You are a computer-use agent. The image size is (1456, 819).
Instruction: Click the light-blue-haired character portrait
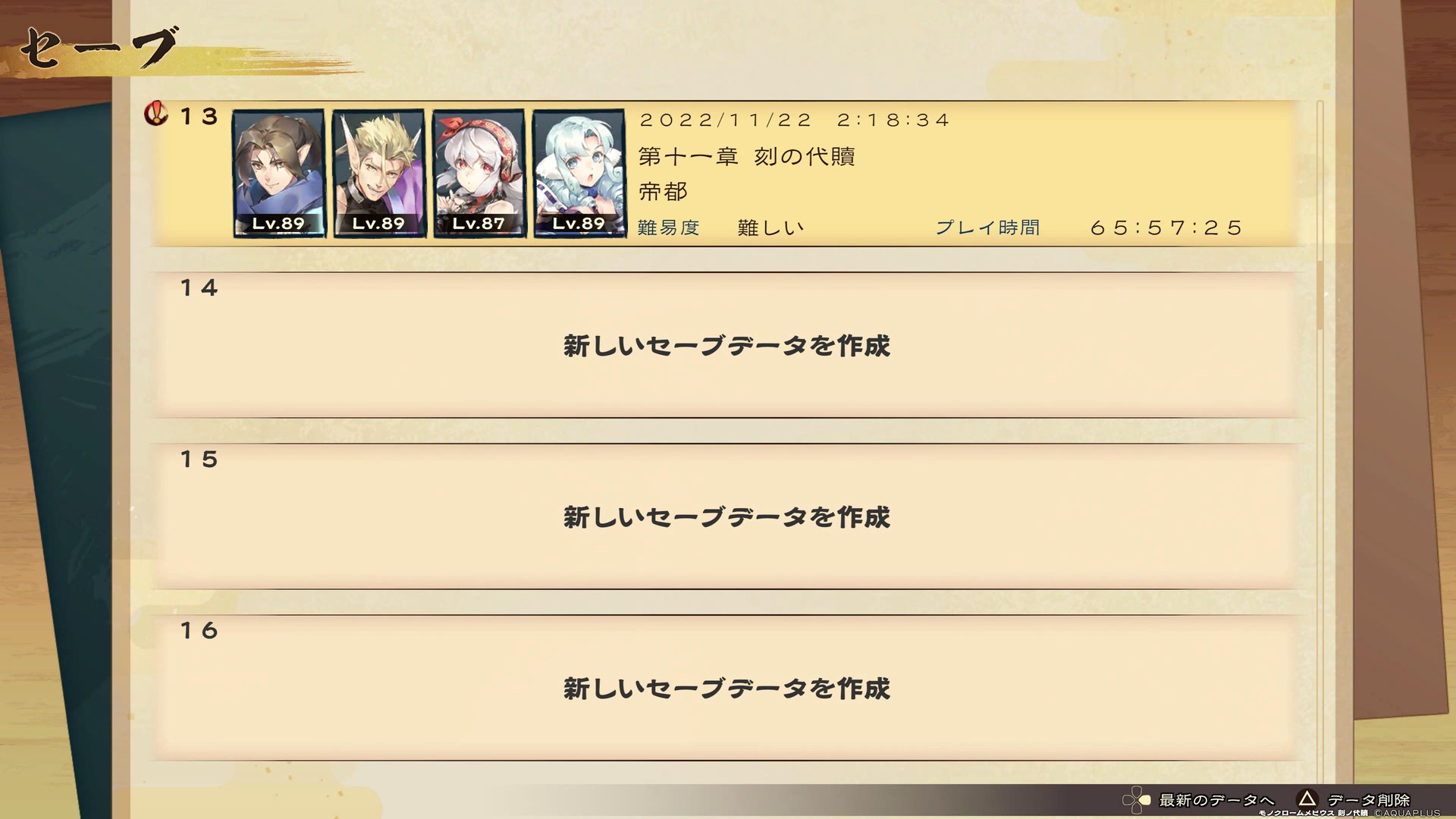coord(579,173)
